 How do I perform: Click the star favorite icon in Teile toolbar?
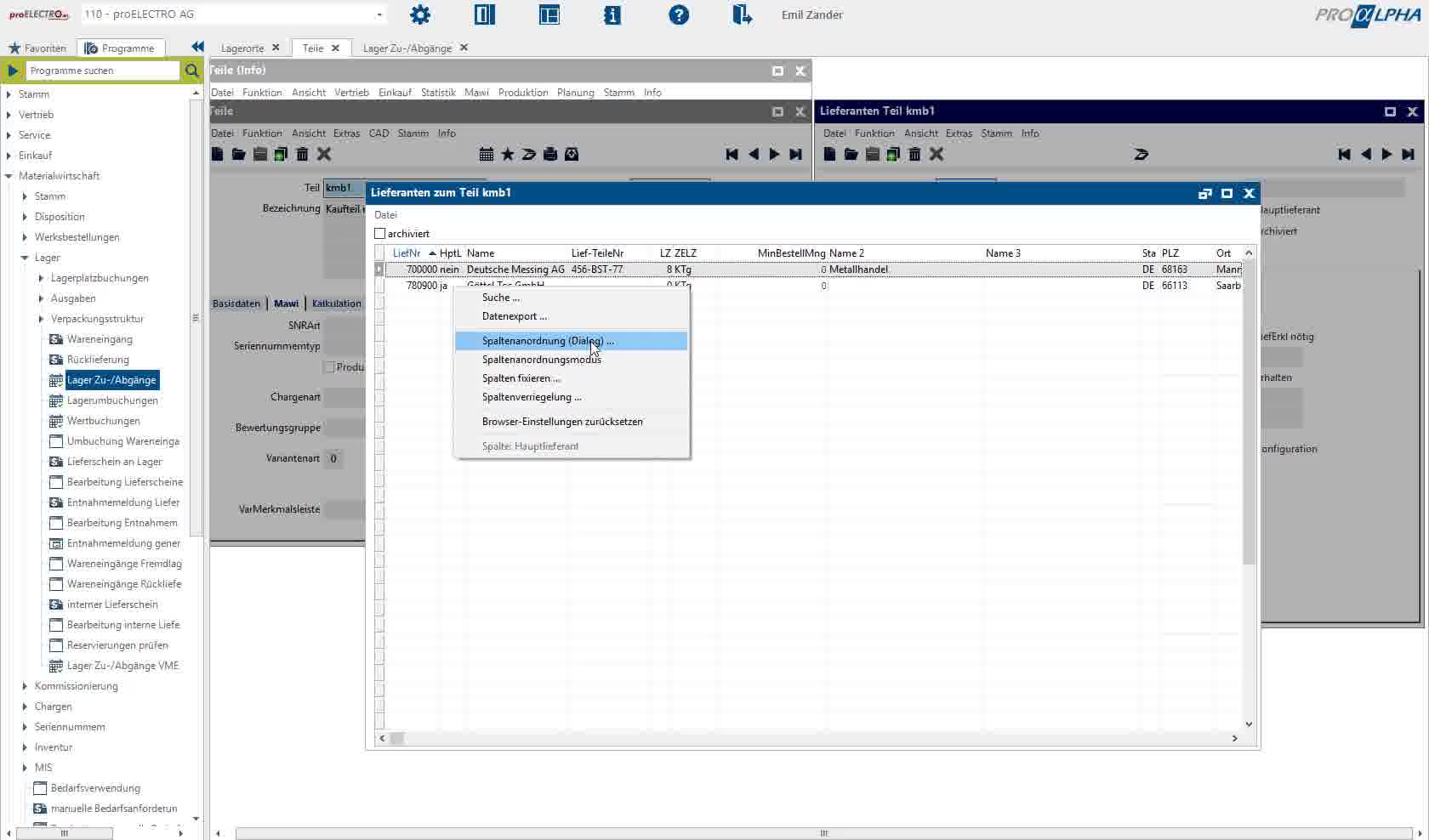coord(508,154)
